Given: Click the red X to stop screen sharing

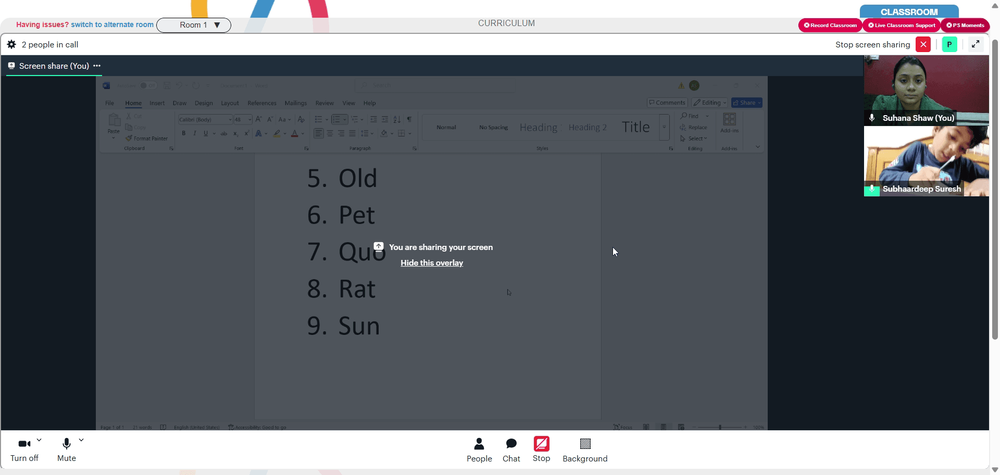Looking at the screenshot, I should pos(923,45).
